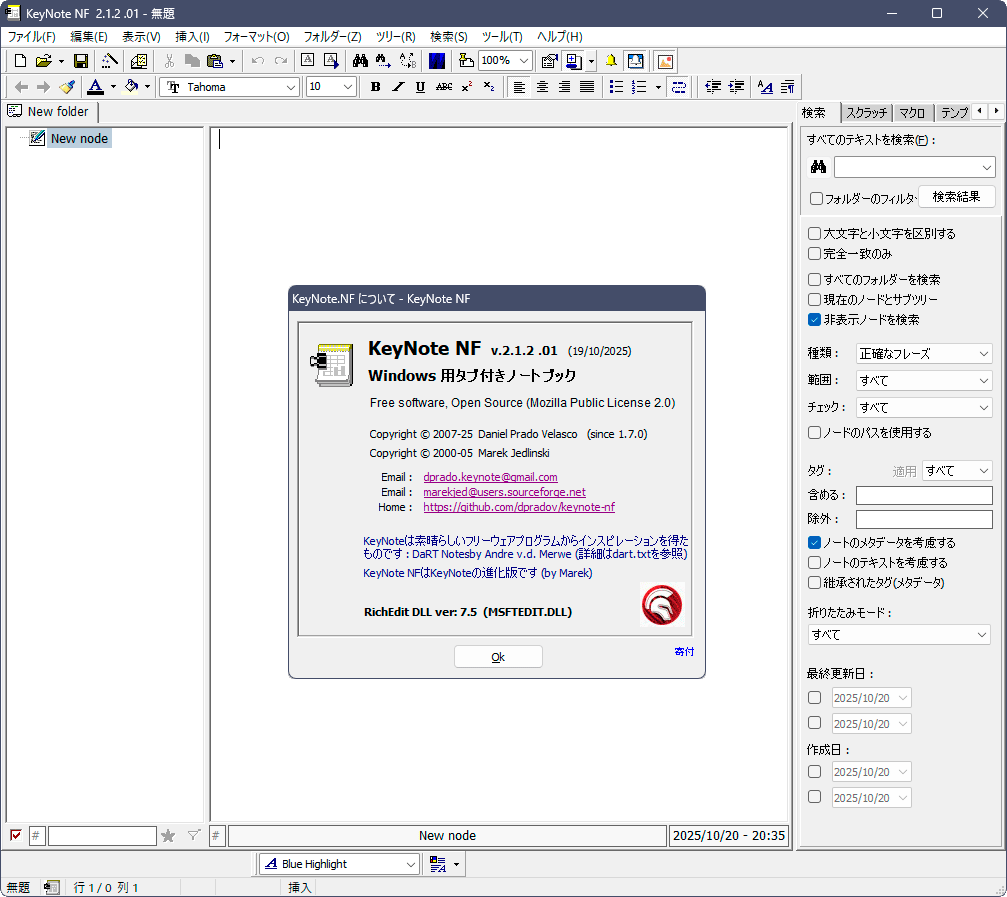
Task: Apply Subscript formatting
Action: point(489,87)
